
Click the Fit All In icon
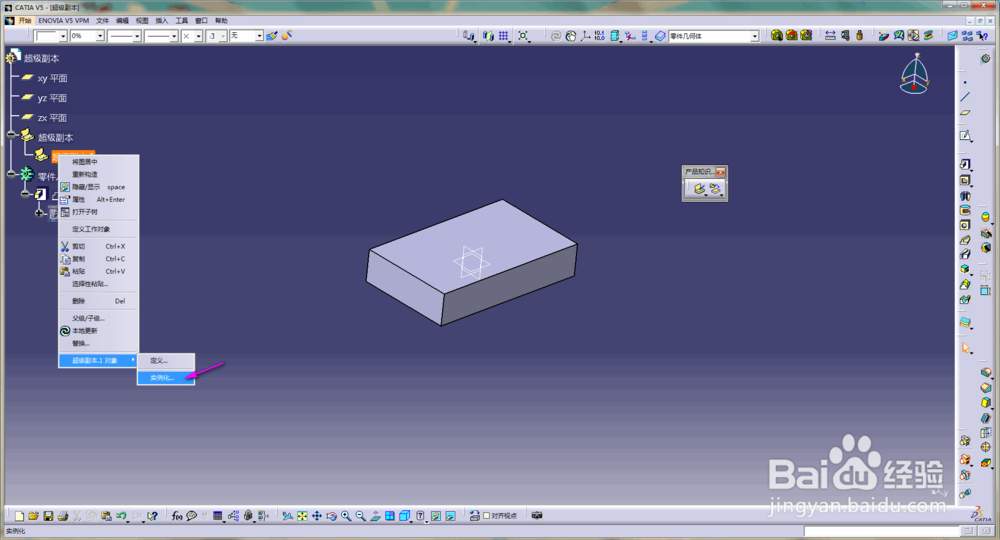(302, 516)
